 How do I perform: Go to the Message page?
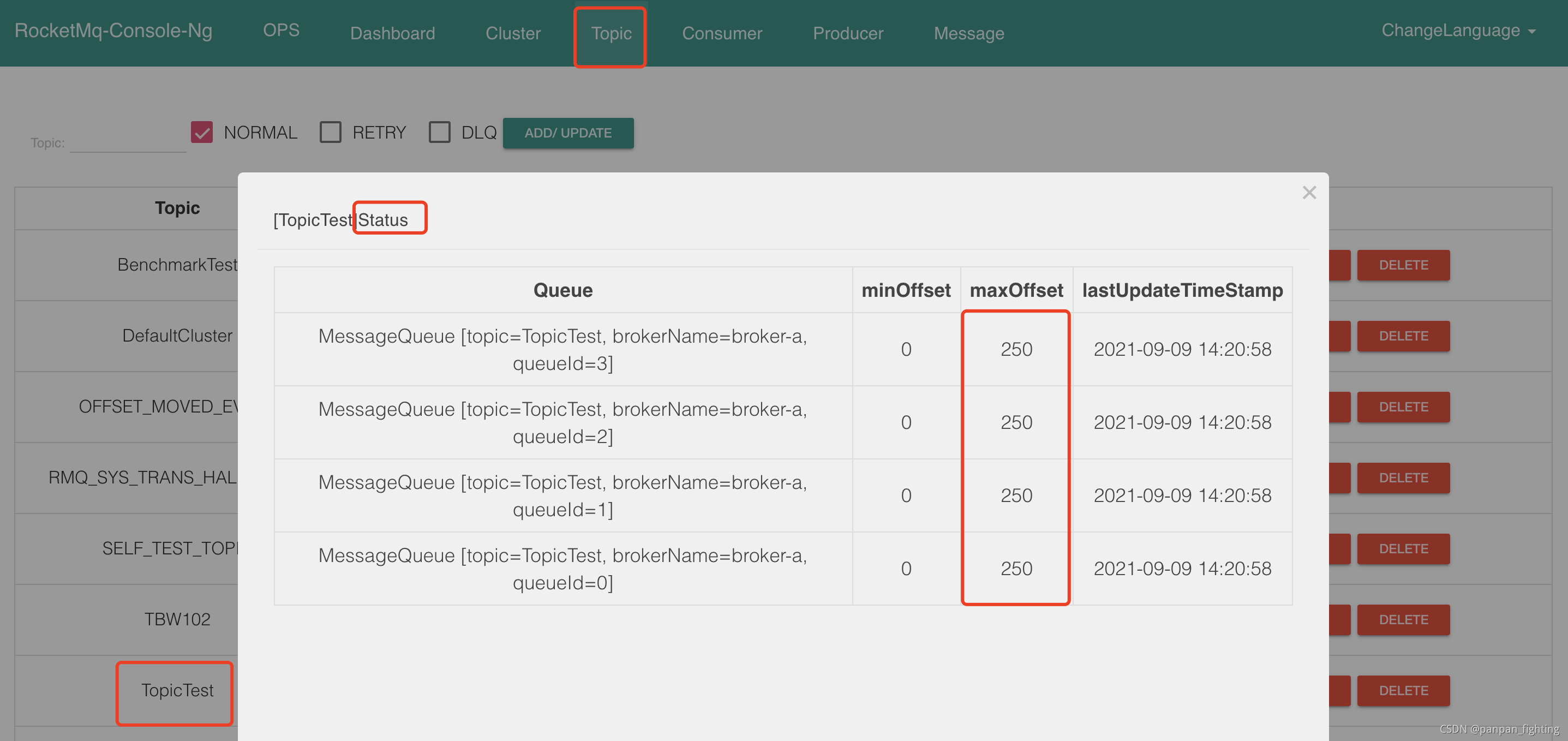click(x=968, y=33)
